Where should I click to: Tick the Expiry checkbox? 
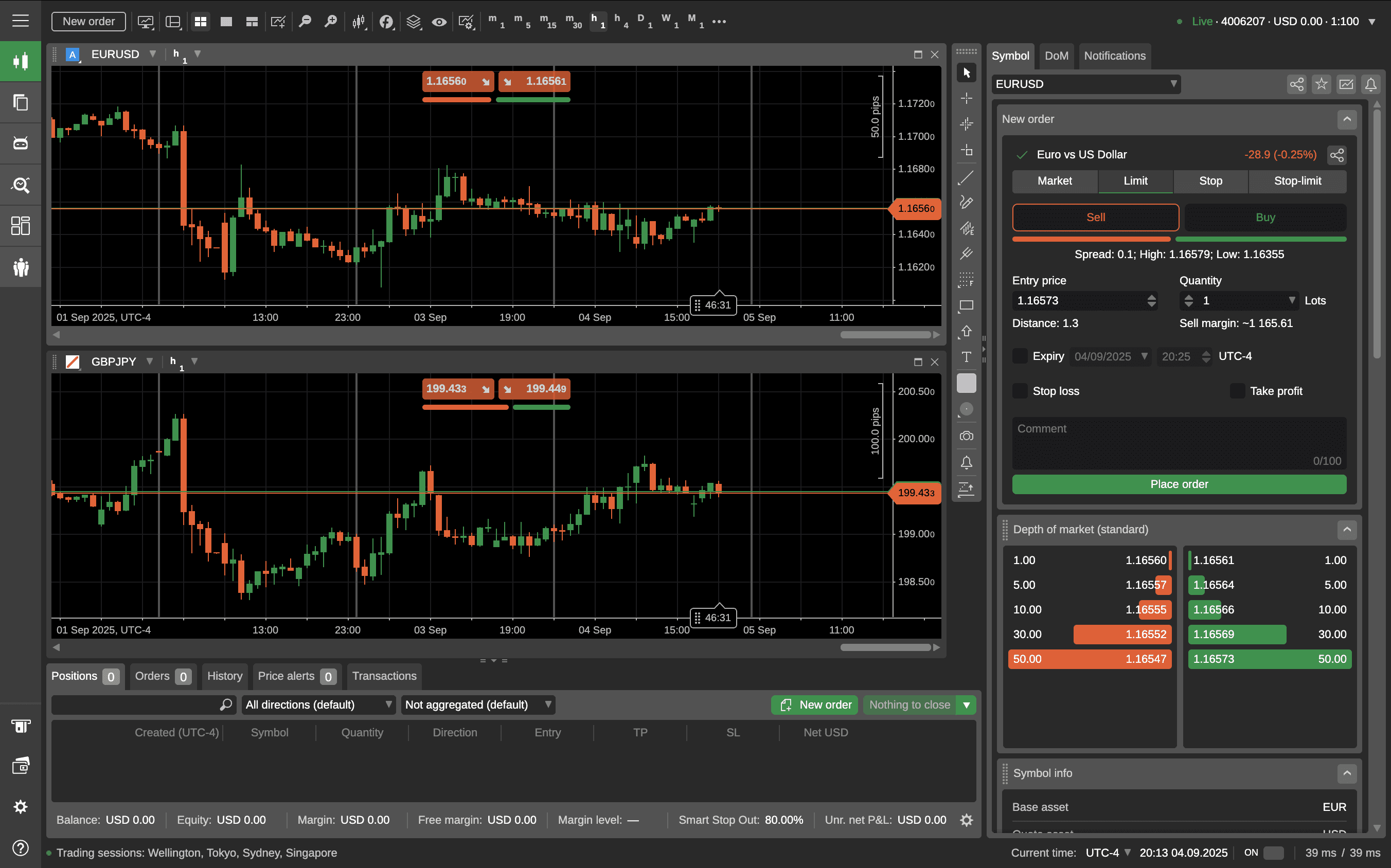(x=1020, y=356)
